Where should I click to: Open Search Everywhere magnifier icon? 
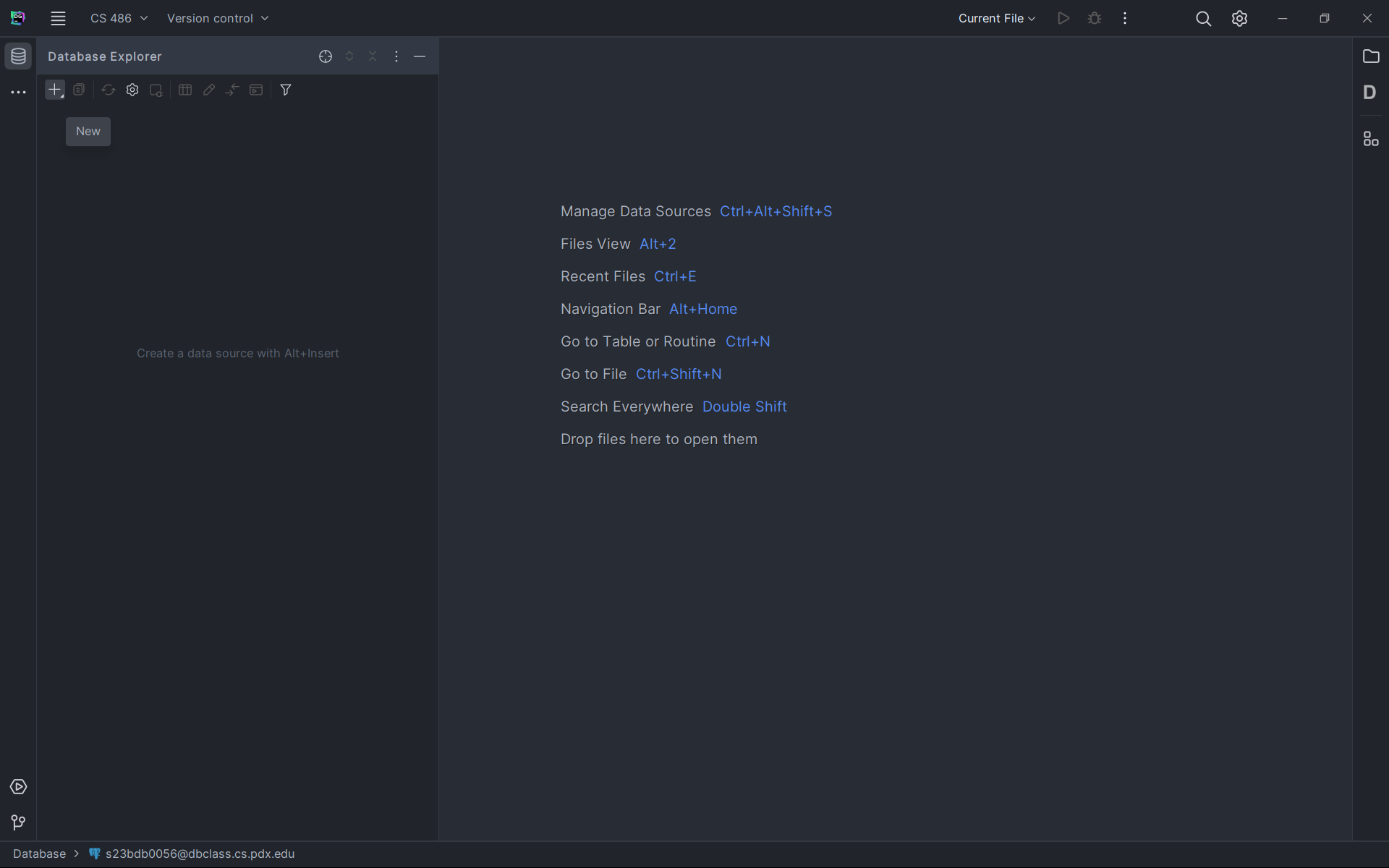tap(1203, 18)
